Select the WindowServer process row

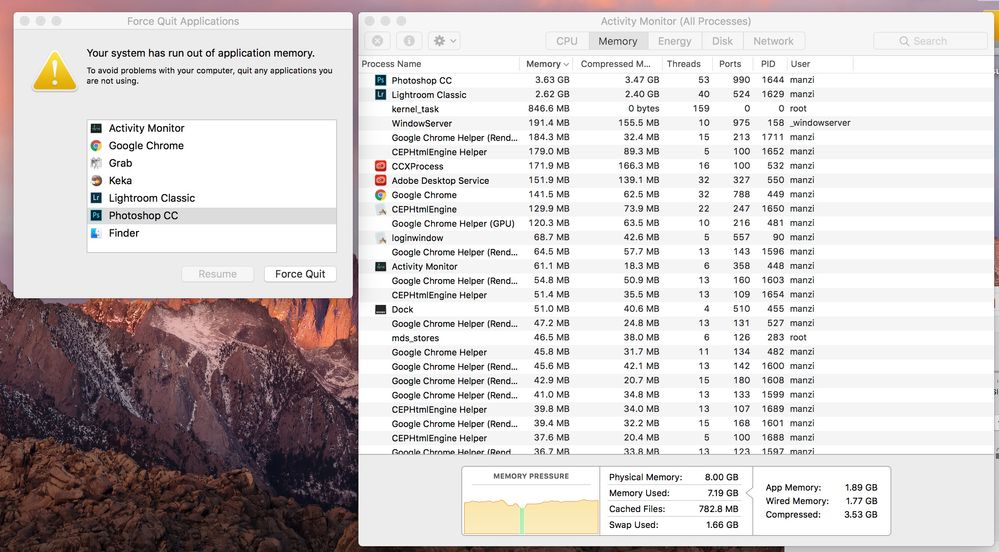(675, 123)
